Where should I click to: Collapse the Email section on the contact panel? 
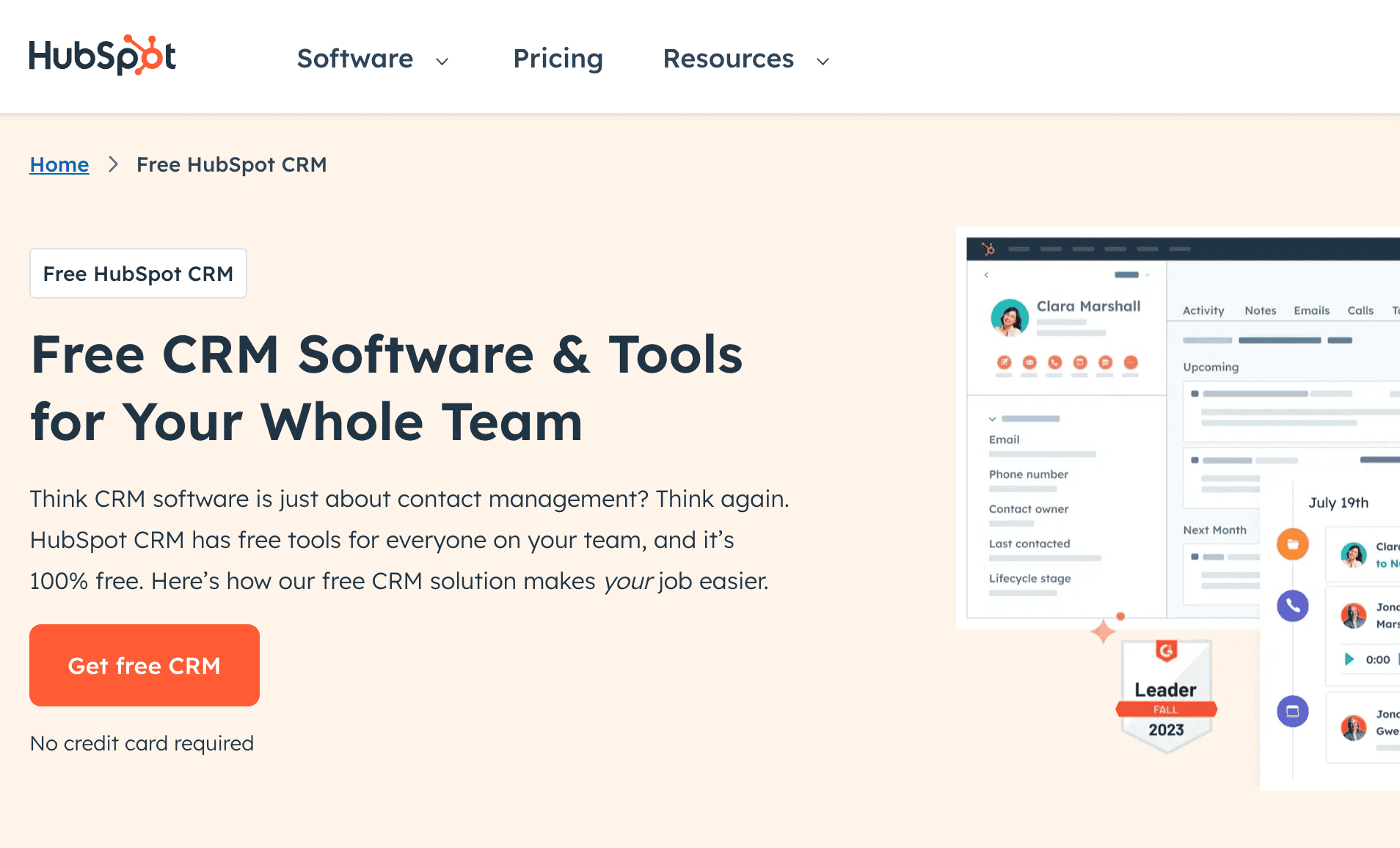pyautogui.click(x=994, y=419)
